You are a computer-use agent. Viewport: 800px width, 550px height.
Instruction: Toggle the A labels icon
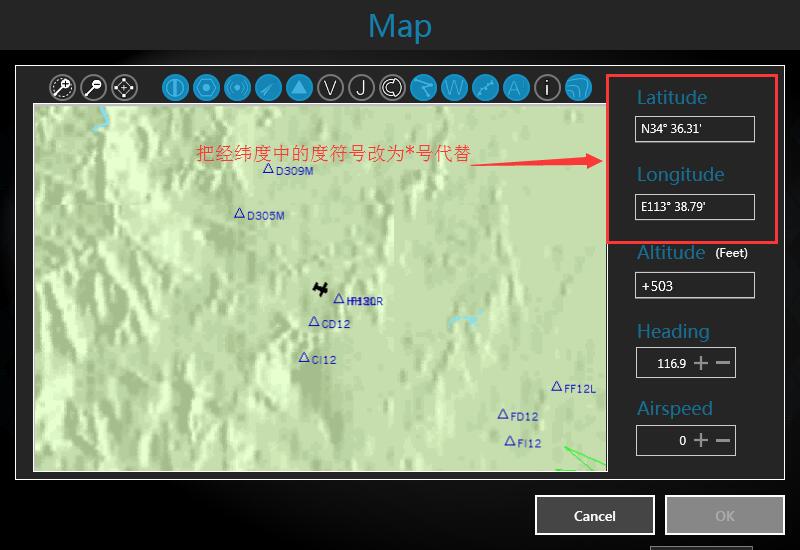coord(516,88)
